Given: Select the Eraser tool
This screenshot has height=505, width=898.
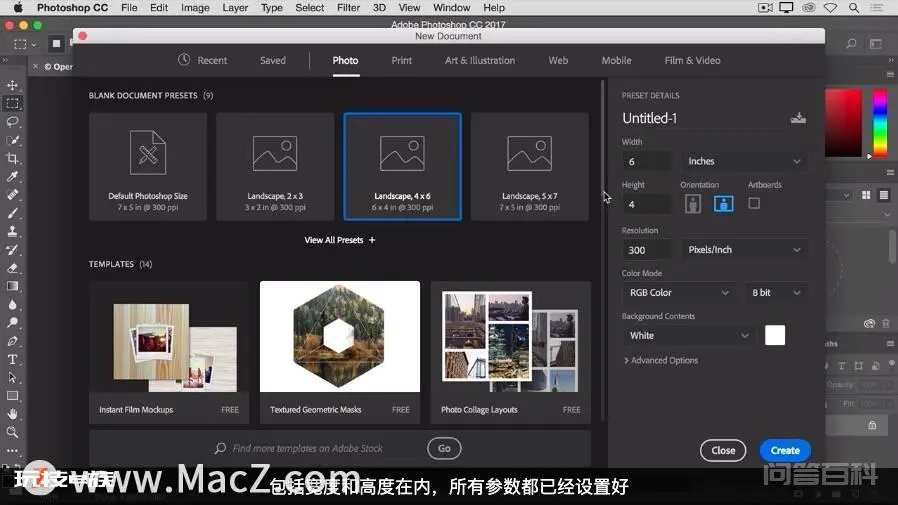Looking at the screenshot, I should click(12, 268).
